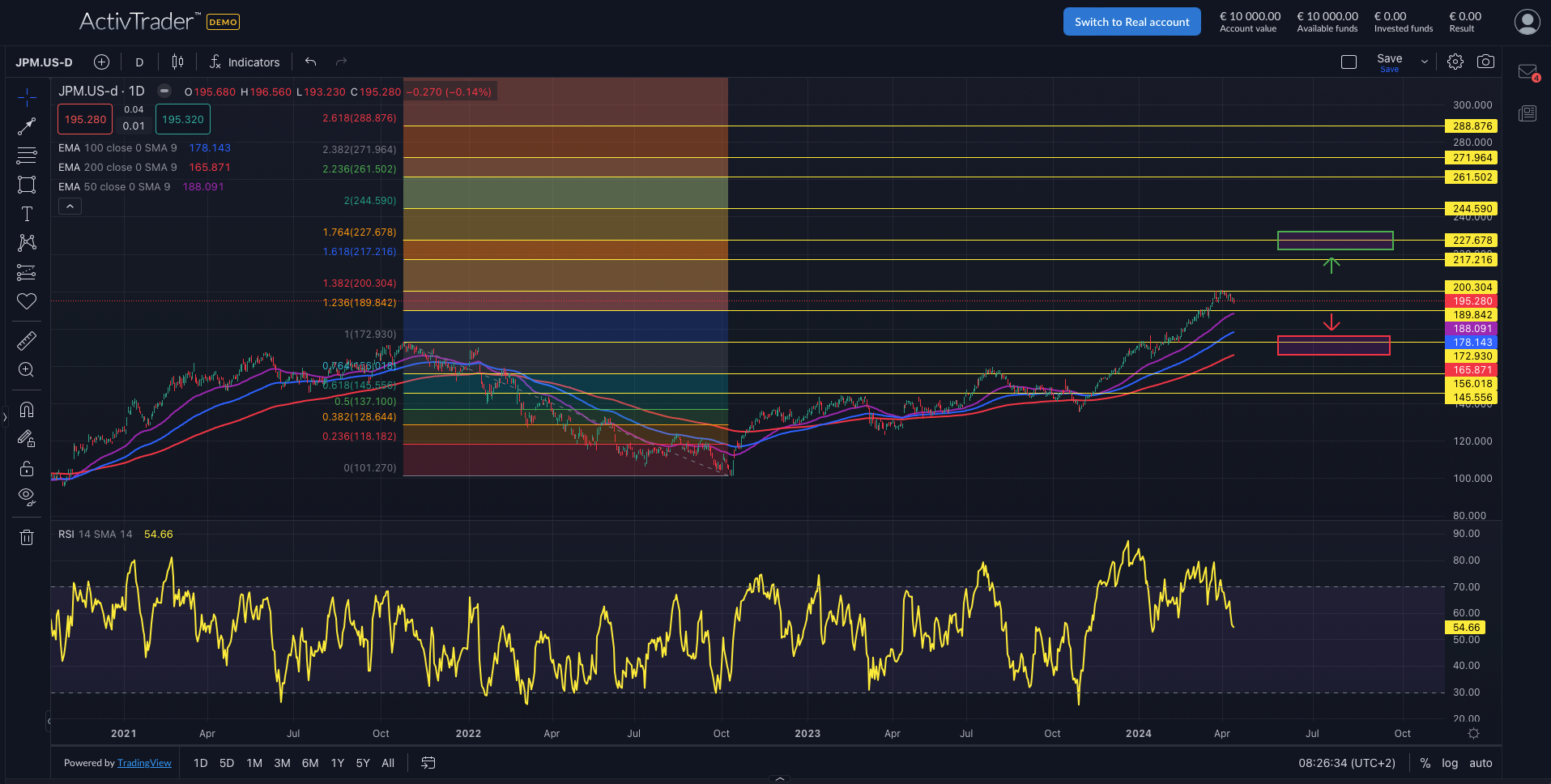Open the Measure ruler tool
1551x784 pixels.
click(x=27, y=340)
